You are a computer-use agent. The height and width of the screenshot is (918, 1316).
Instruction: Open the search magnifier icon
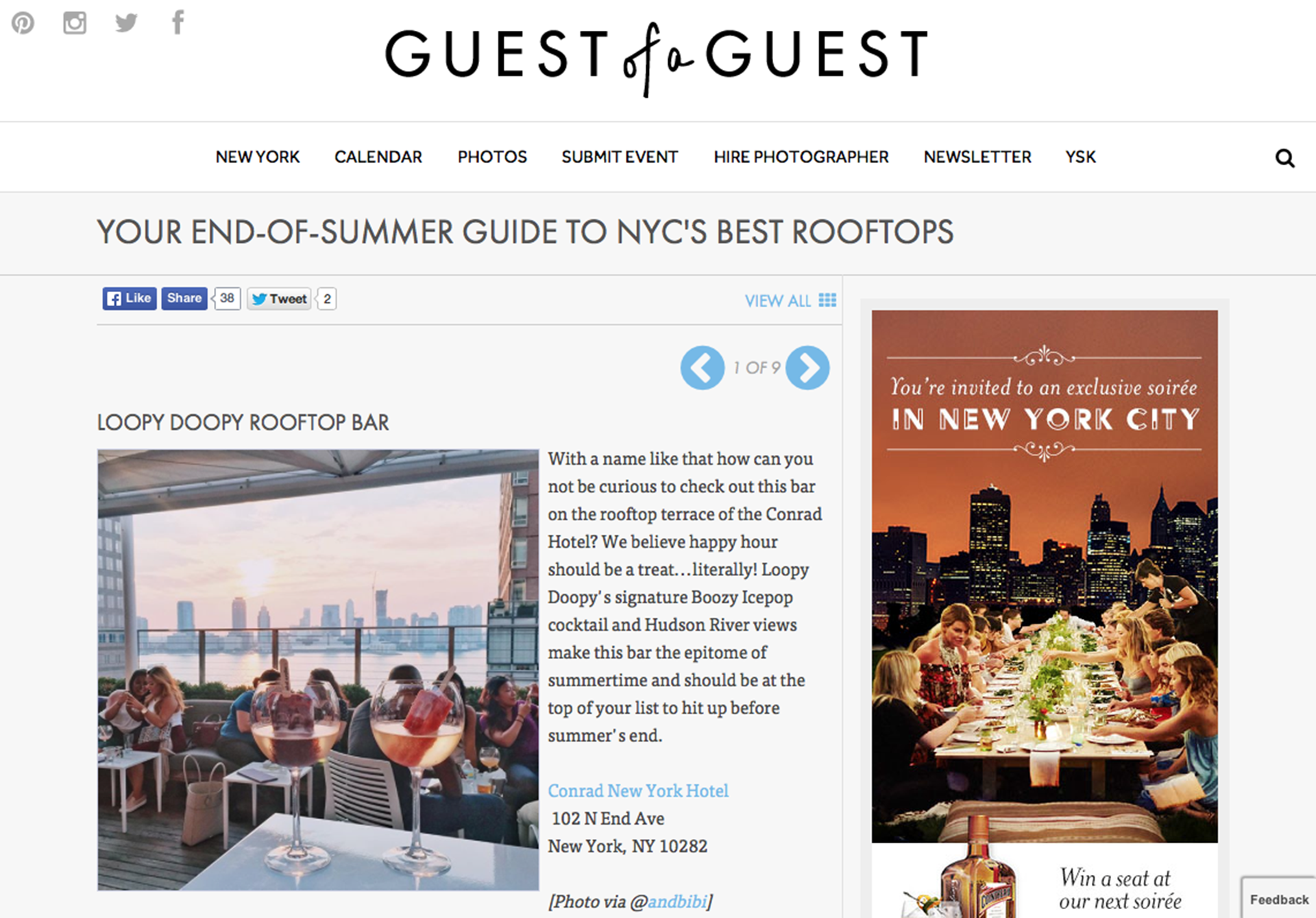1284,158
